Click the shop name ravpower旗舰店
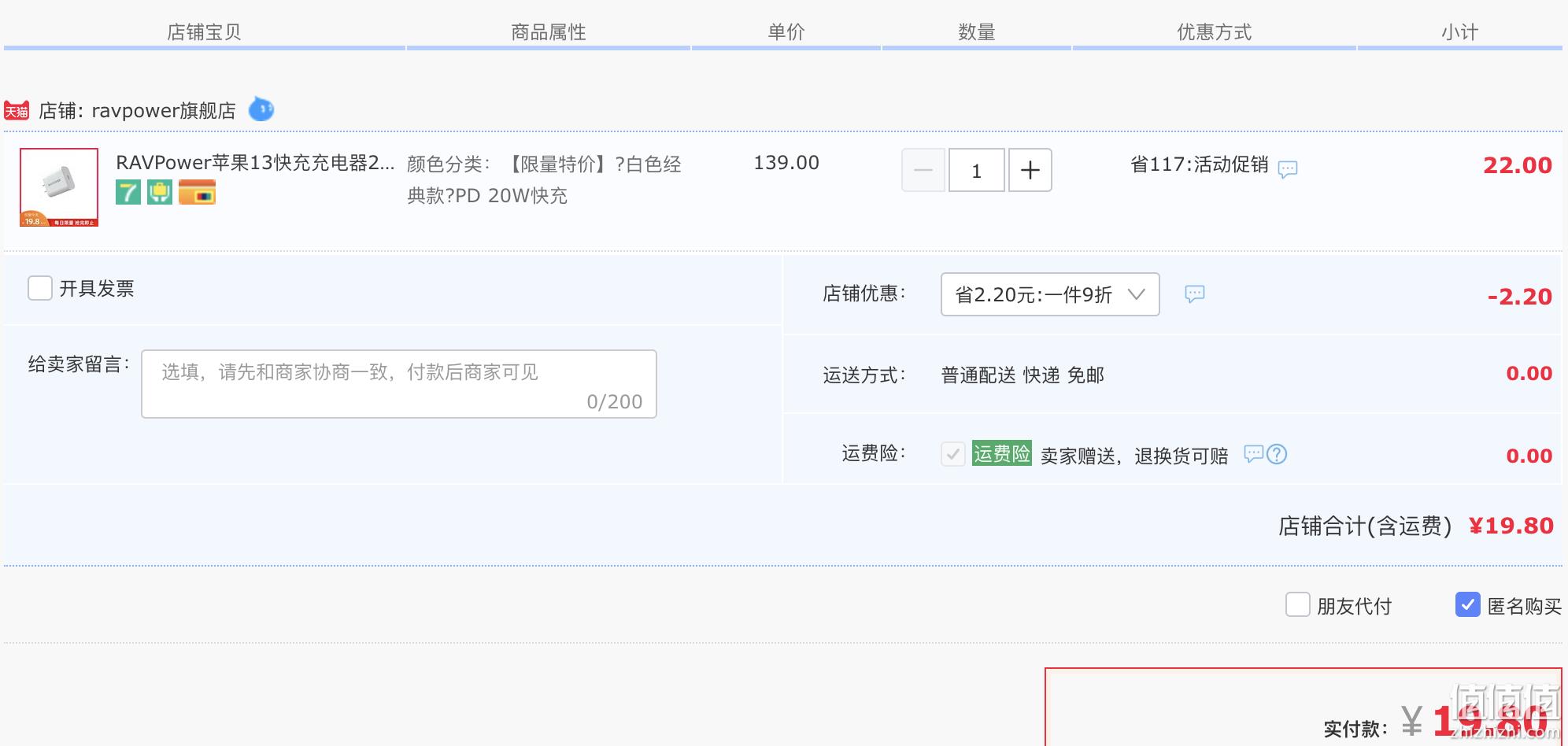1568x746 pixels. pos(164,111)
